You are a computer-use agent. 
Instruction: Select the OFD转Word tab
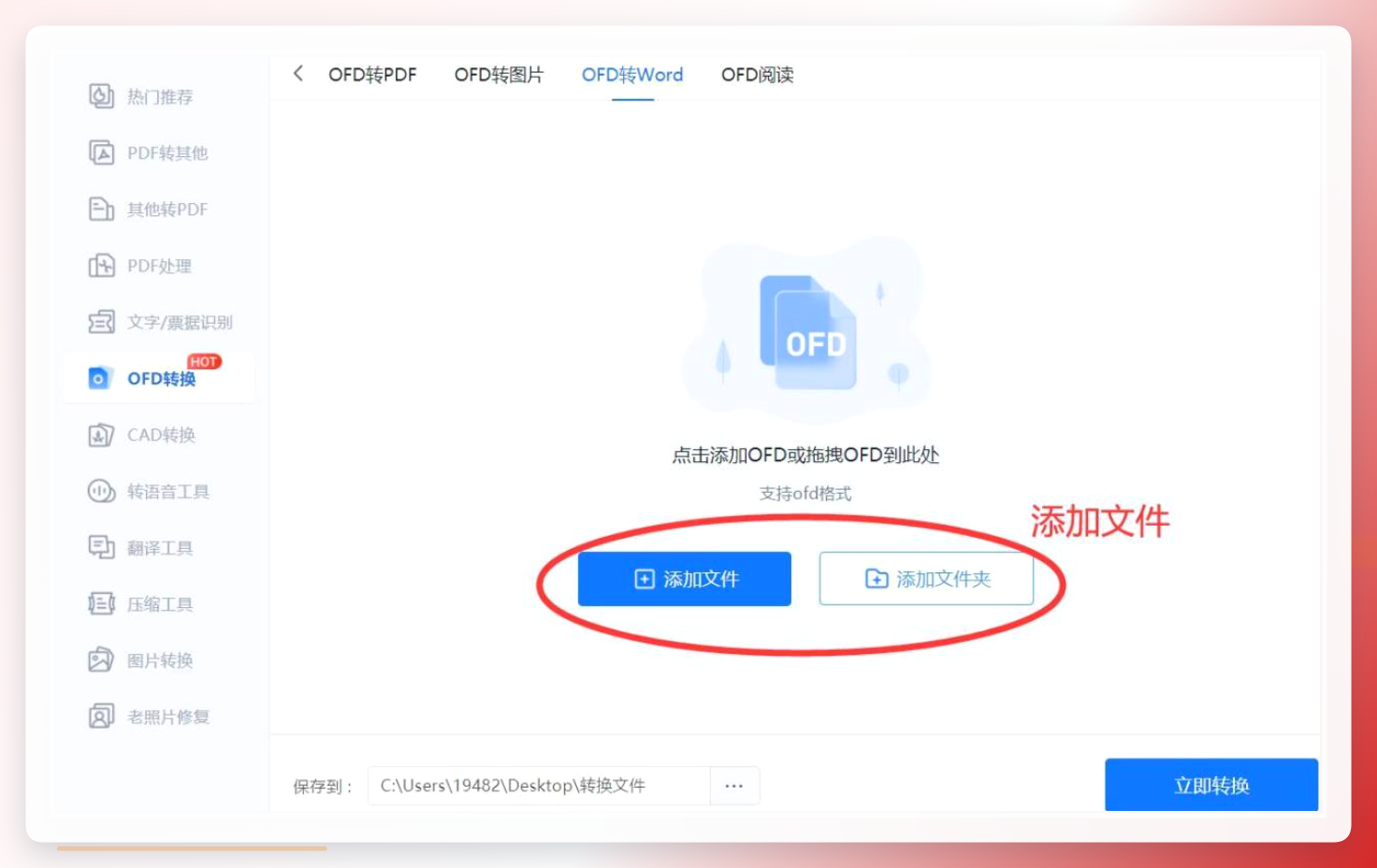click(632, 75)
